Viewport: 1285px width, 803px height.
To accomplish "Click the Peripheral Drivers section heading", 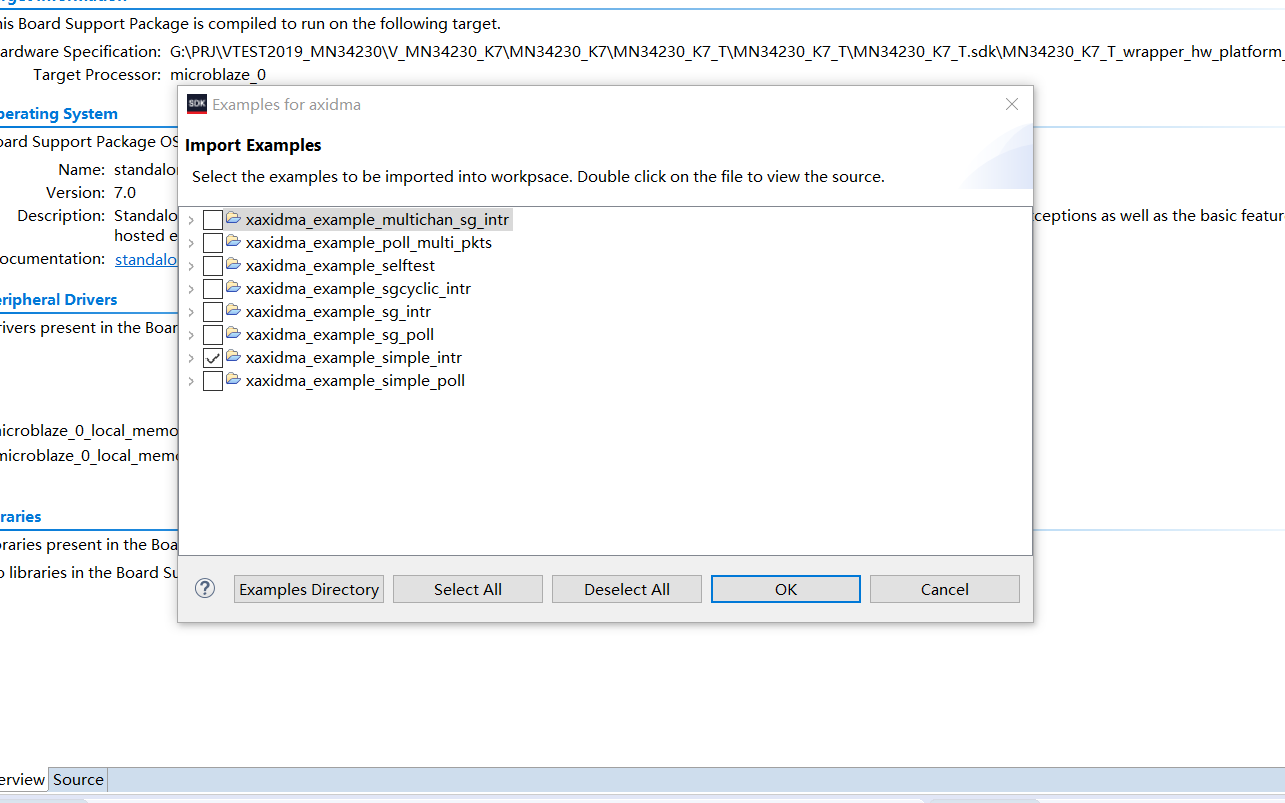I will click(59, 300).
